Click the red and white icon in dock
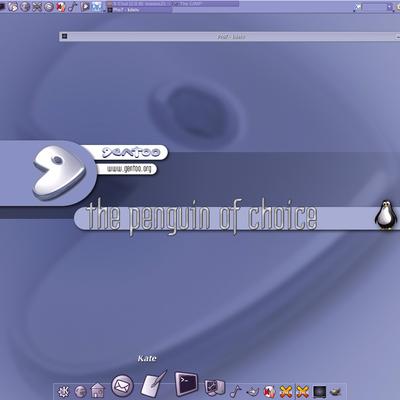Screen dimensions: 400x400 269,392
